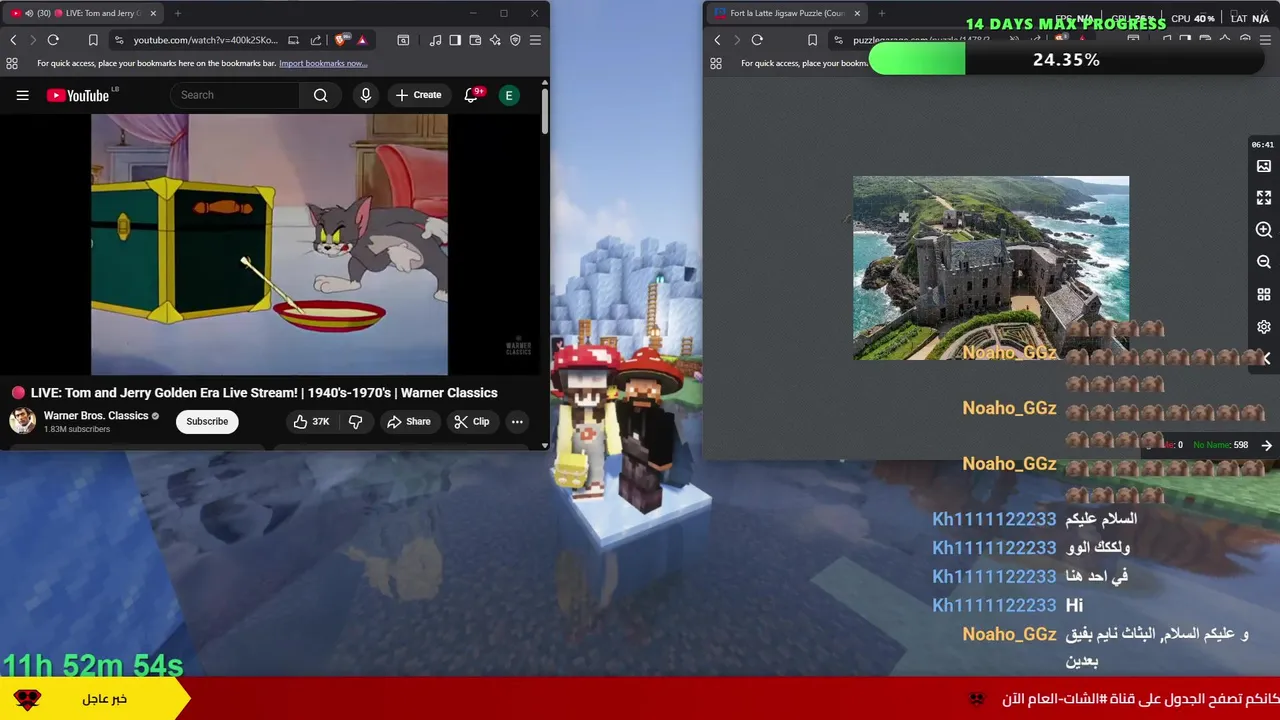Click the Tom and Jerry video player
Screen dimensions: 1280x720
click(269, 244)
